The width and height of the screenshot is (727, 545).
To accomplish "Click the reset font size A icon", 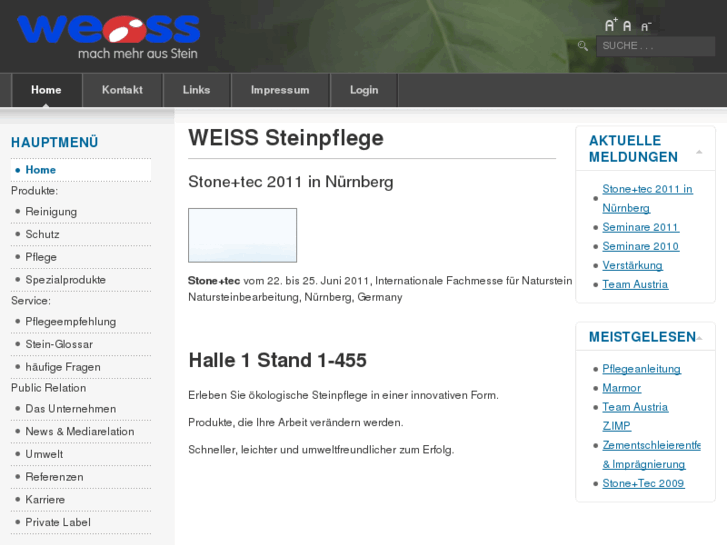I will click(x=627, y=26).
